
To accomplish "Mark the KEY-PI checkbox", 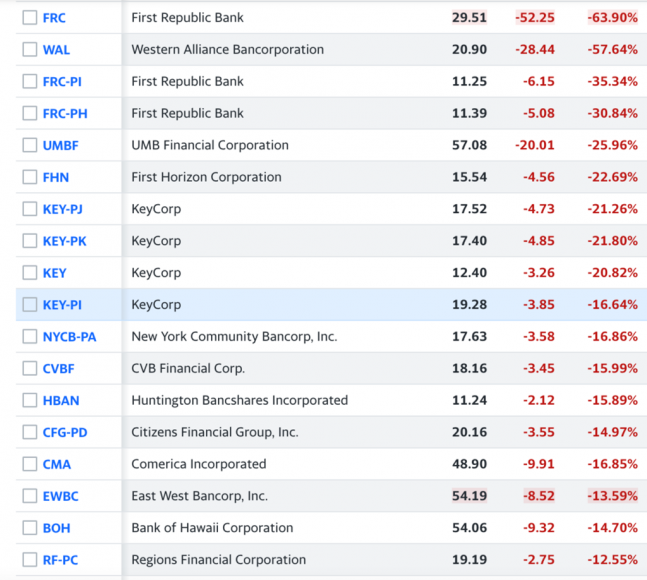I will [x=29, y=305].
